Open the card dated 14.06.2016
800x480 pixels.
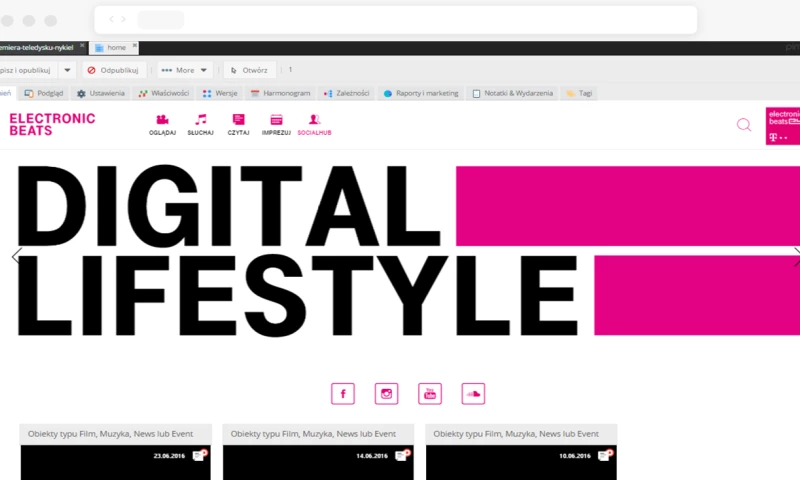(x=318, y=462)
